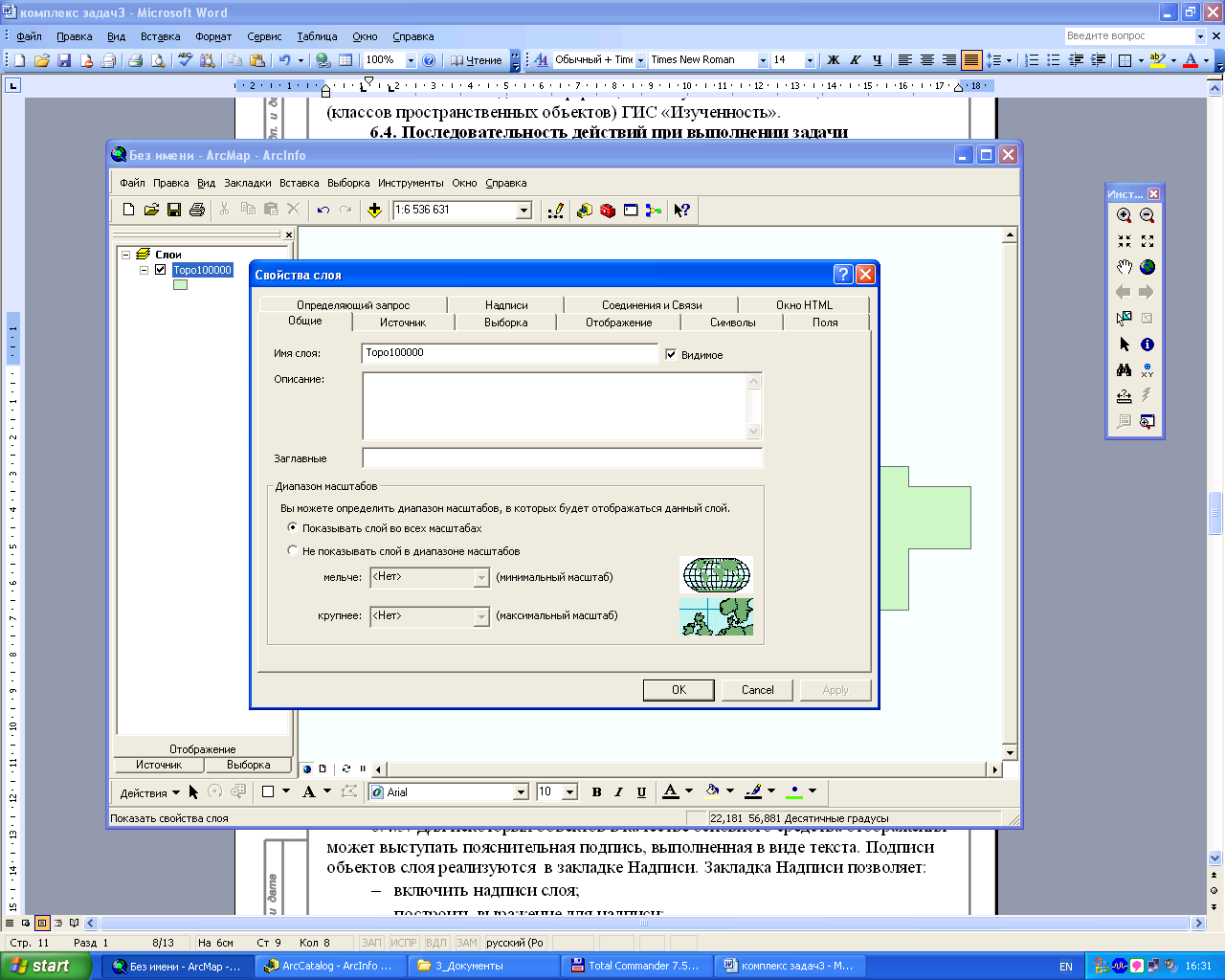Open Word Таблица menu
Viewport: 1225px width, 980px height.
317,36
